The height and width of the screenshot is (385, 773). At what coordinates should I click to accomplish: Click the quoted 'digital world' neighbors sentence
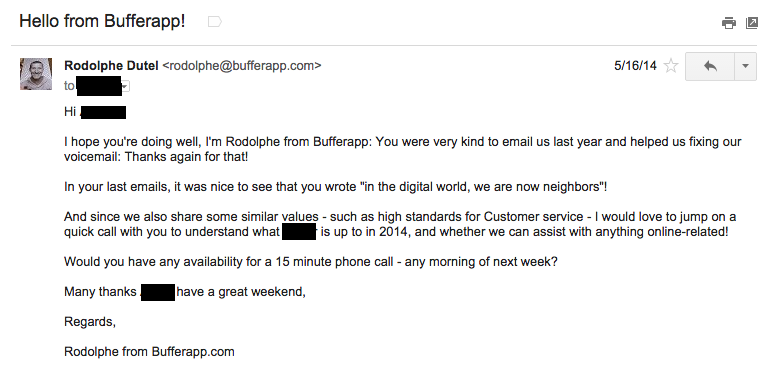tap(336, 187)
